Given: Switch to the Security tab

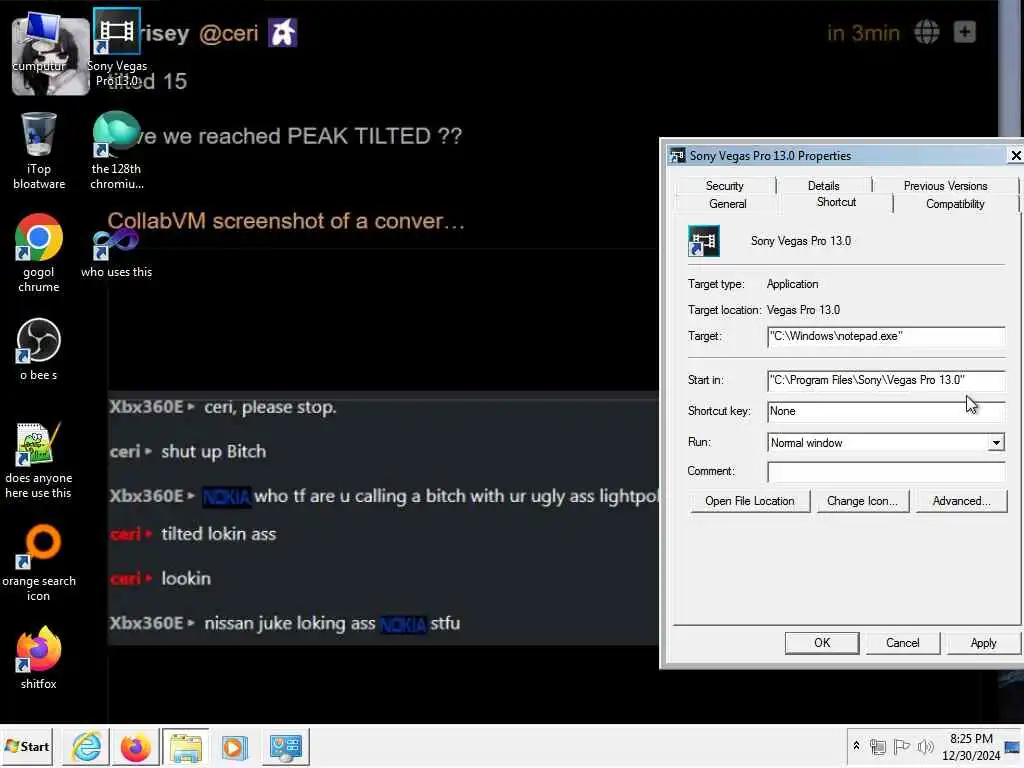Looking at the screenshot, I should coord(724,186).
